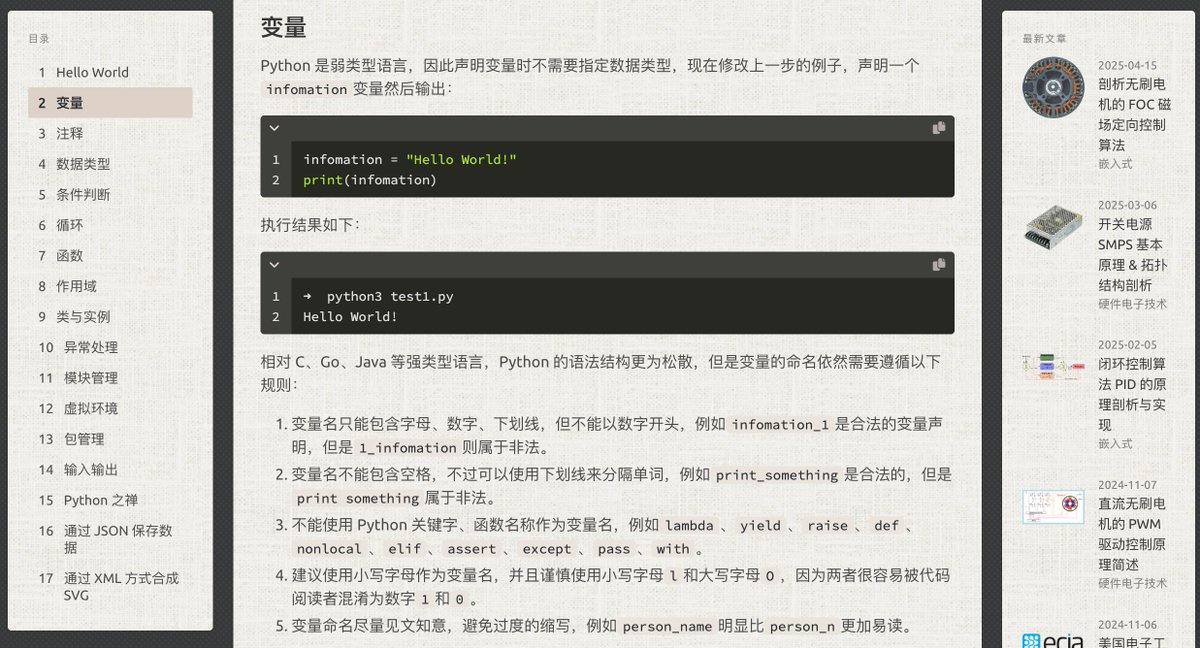
Task: Click the "目录" sidebar heading
Action: 39,39
